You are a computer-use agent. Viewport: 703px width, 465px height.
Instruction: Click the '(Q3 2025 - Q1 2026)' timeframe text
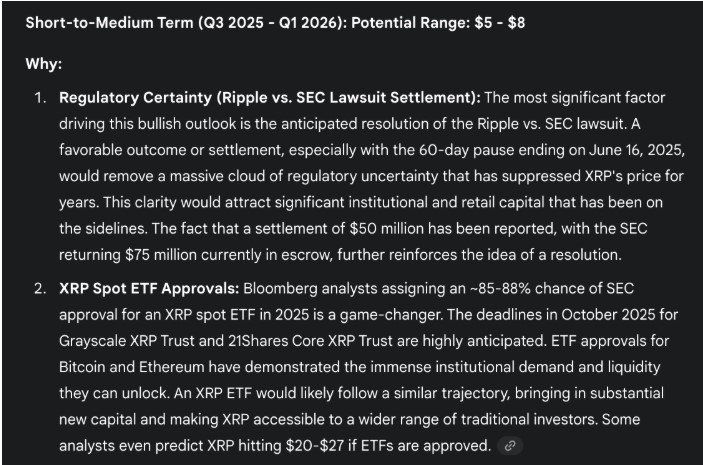(x=273, y=23)
